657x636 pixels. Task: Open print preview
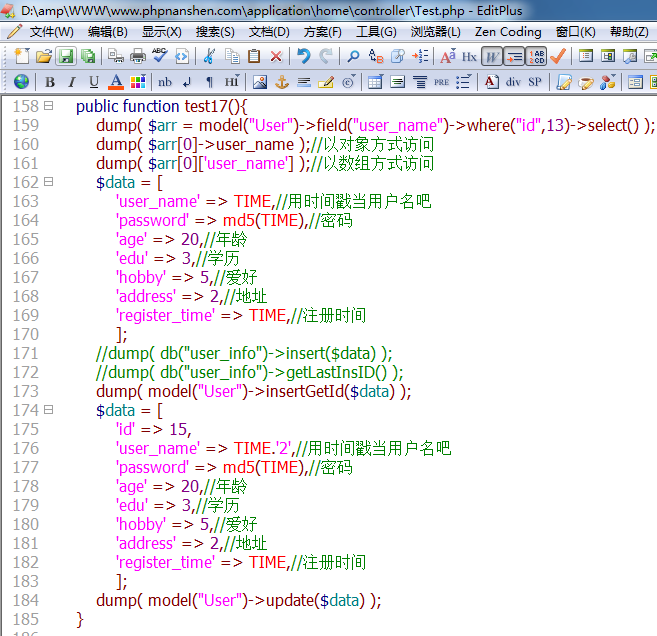[116, 56]
